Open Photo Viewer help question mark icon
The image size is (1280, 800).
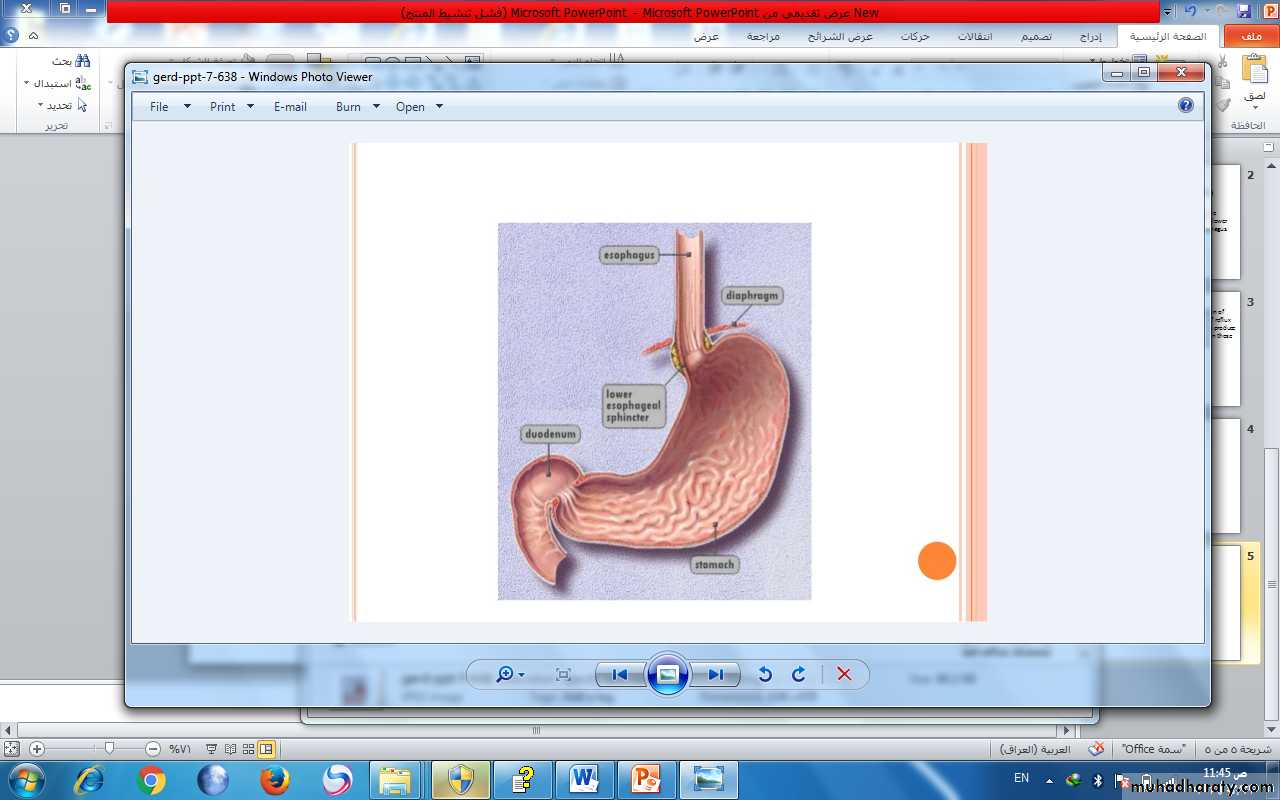point(1186,105)
